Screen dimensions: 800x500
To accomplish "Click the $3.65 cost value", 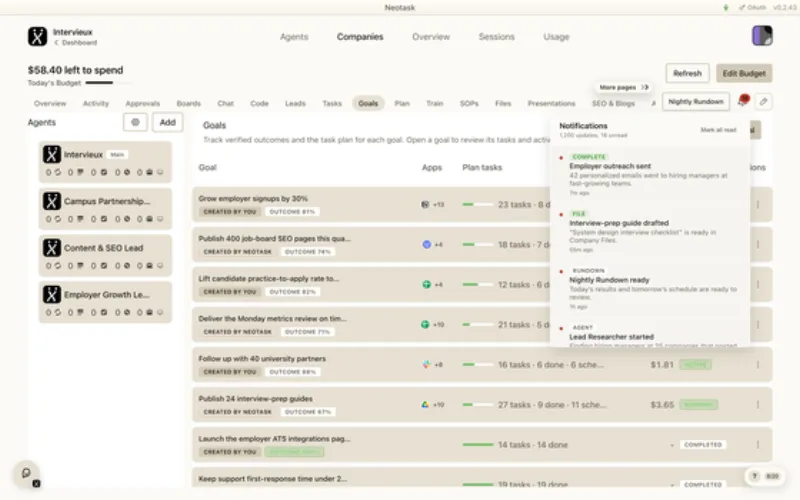I will [x=662, y=405].
